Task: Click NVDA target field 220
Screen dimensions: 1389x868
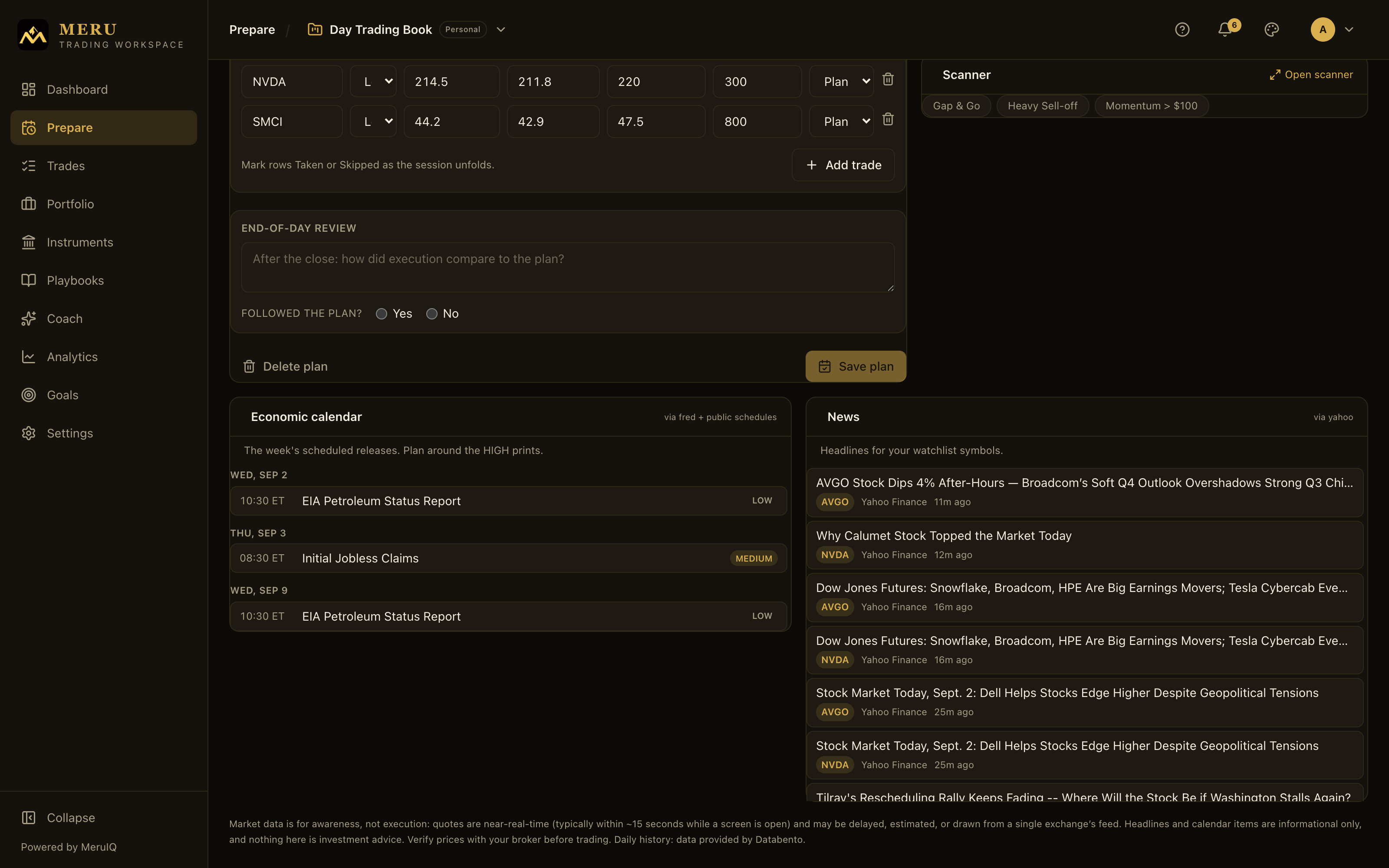Action: pyautogui.click(x=655, y=82)
